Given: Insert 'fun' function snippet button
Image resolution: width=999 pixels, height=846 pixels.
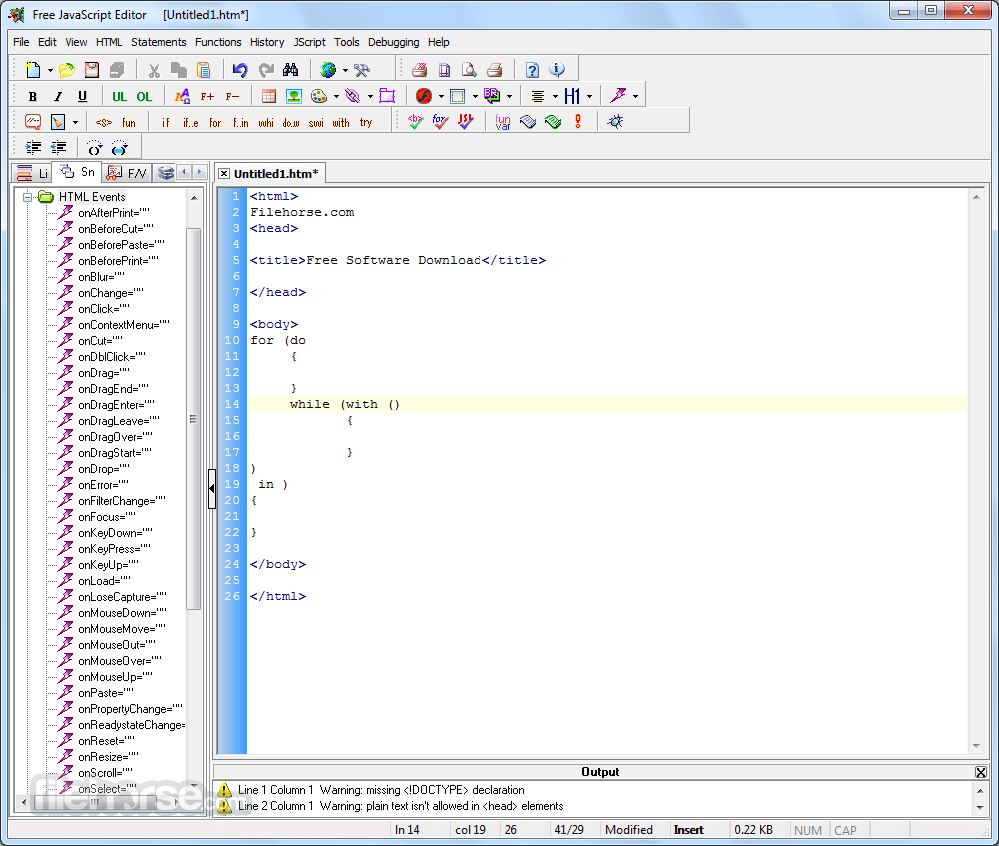Looking at the screenshot, I should tap(129, 122).
